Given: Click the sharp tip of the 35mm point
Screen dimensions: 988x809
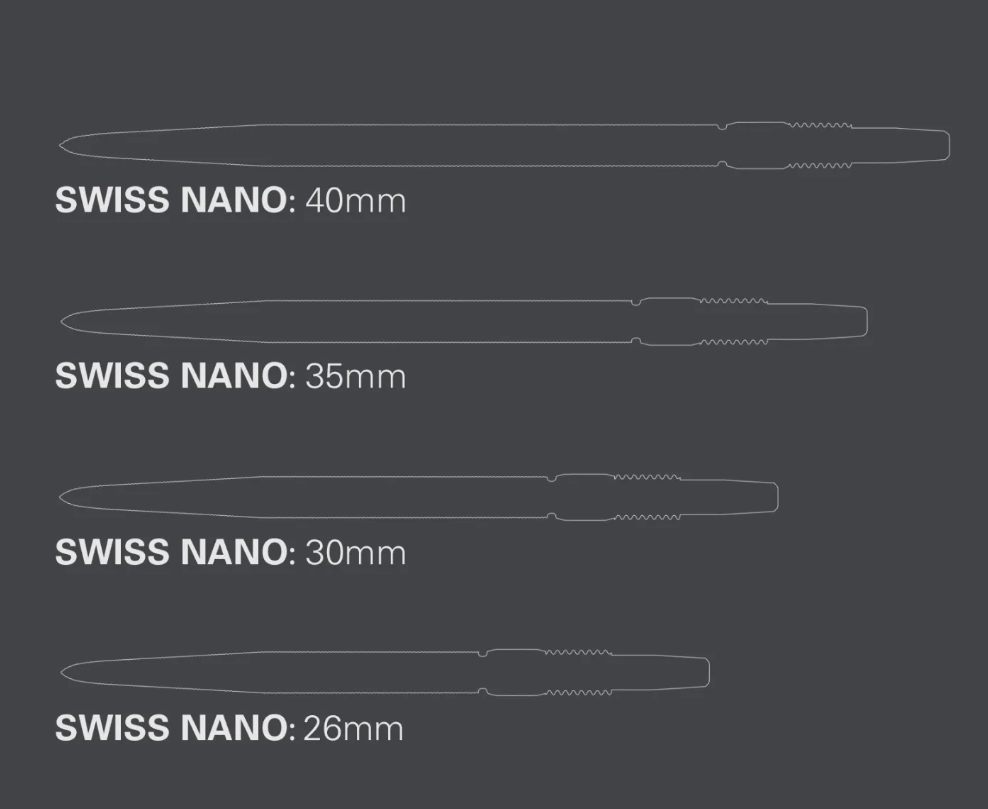Looking at the screenshot, I should pyautogui.click(x=65, y=320).
